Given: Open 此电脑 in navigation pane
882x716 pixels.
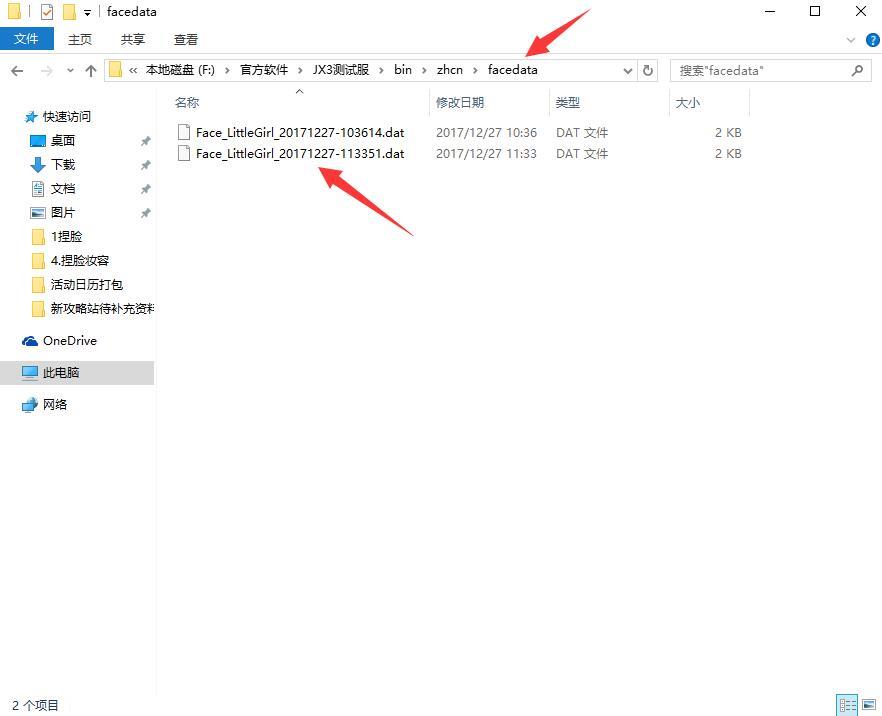Looking at the screenshot, I should click(x=61, y=372).
